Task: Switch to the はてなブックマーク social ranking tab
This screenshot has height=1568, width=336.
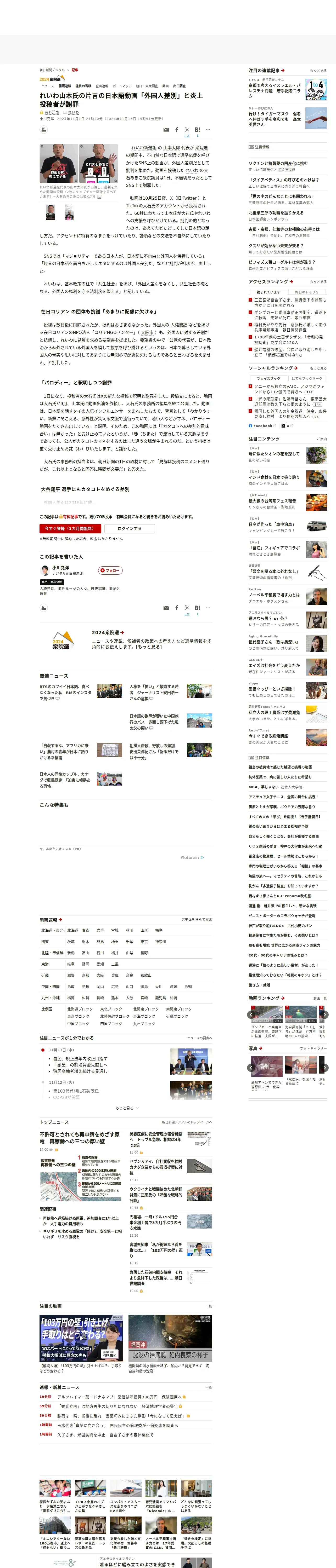Action: pos(307,379)
